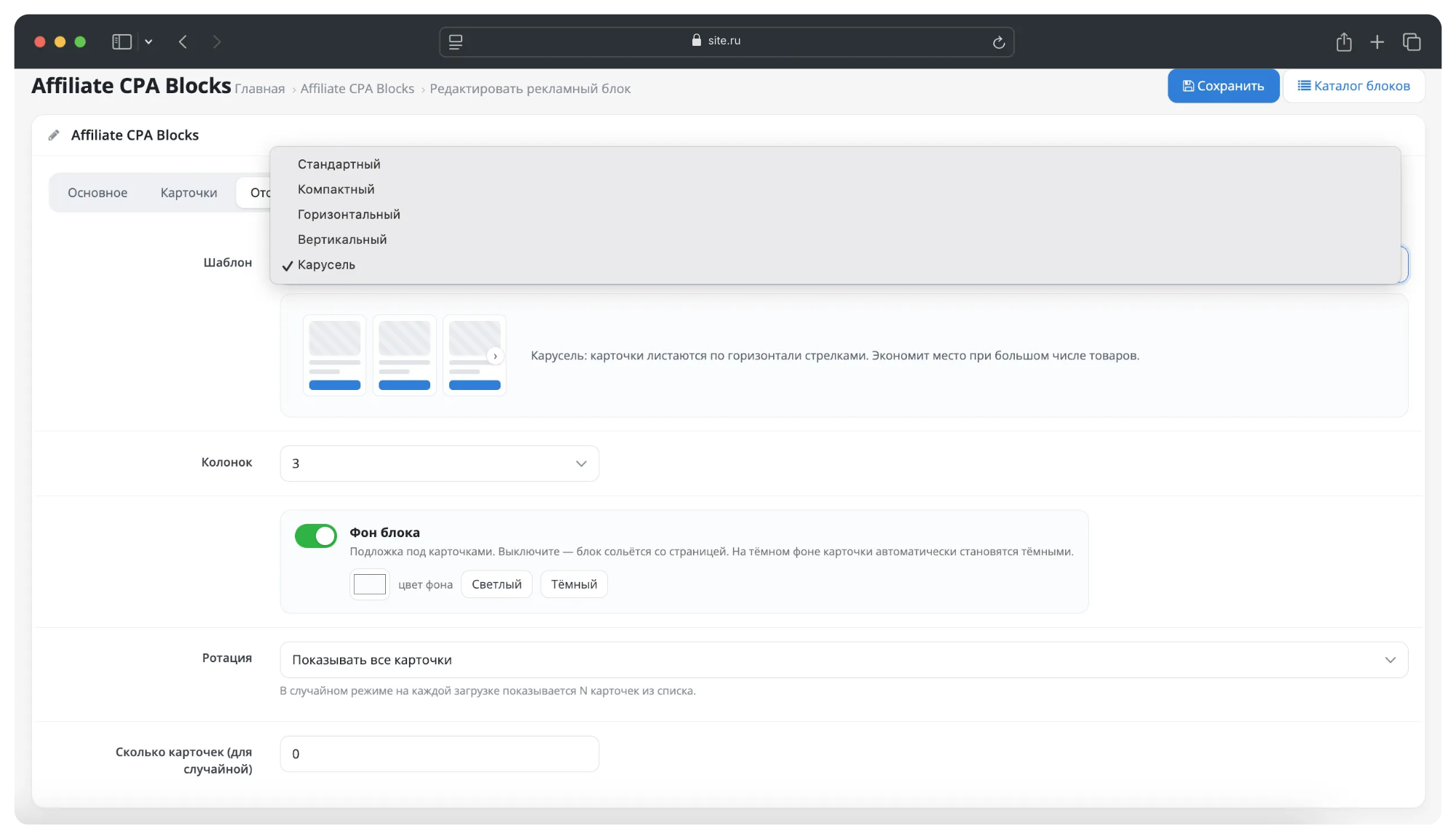Open the page reader icon in address bar

coord(456,41)
